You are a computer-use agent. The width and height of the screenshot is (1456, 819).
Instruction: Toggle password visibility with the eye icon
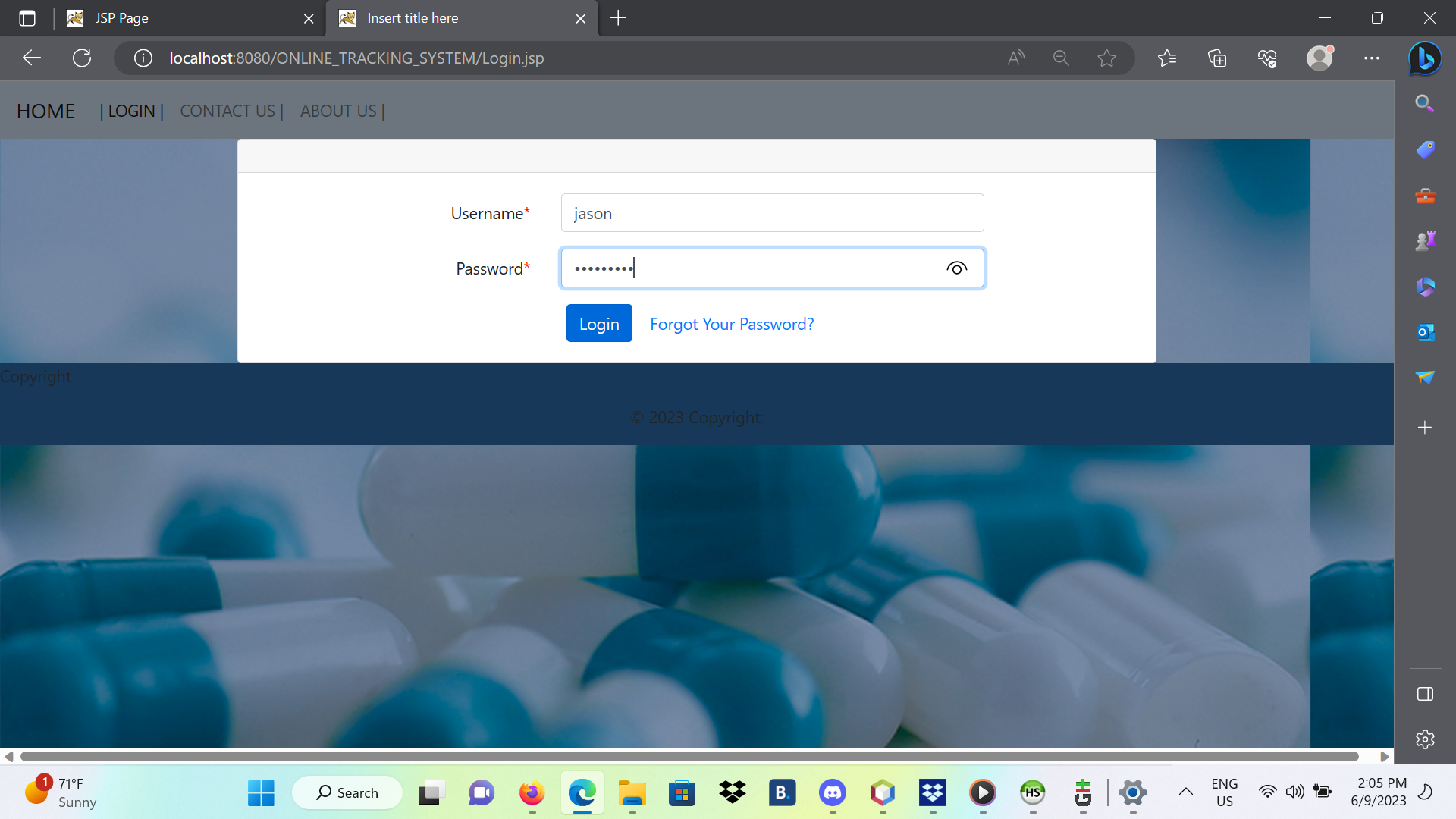coord(956,268)
